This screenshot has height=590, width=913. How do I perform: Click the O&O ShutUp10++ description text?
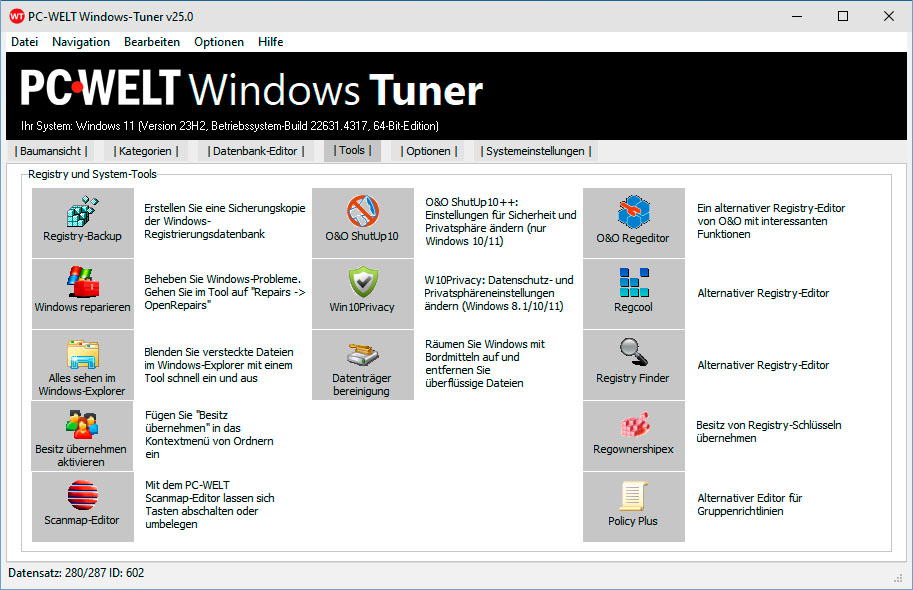pos(501,222)
